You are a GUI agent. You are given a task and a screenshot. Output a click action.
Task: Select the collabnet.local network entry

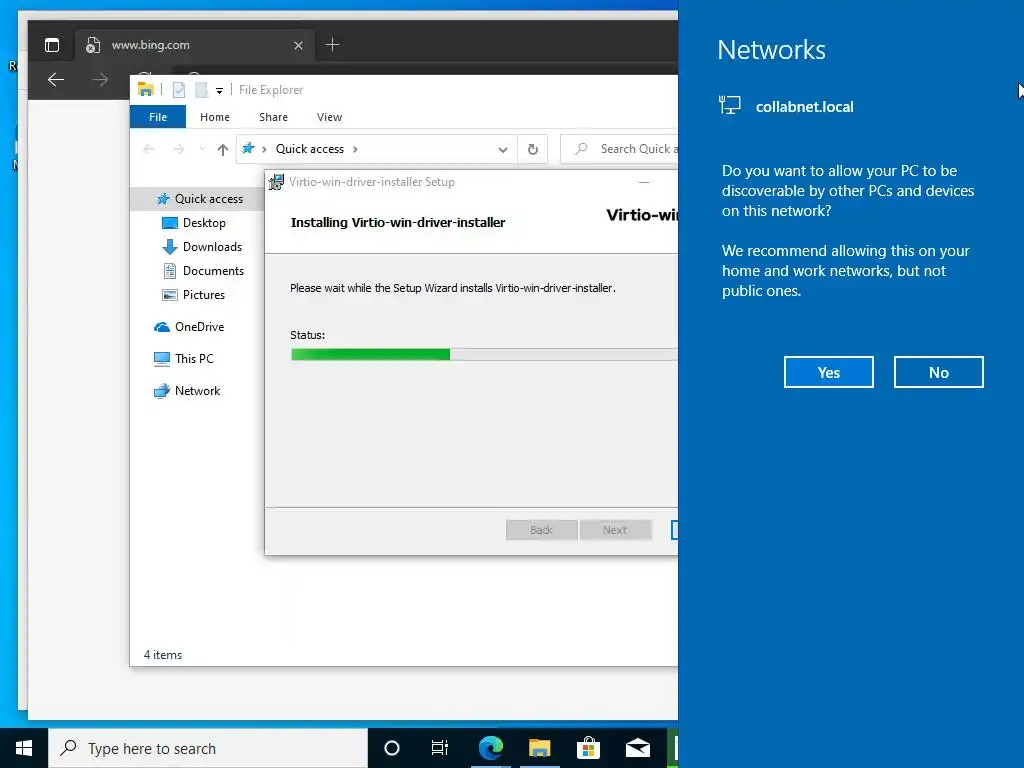[x=805, y=106]
